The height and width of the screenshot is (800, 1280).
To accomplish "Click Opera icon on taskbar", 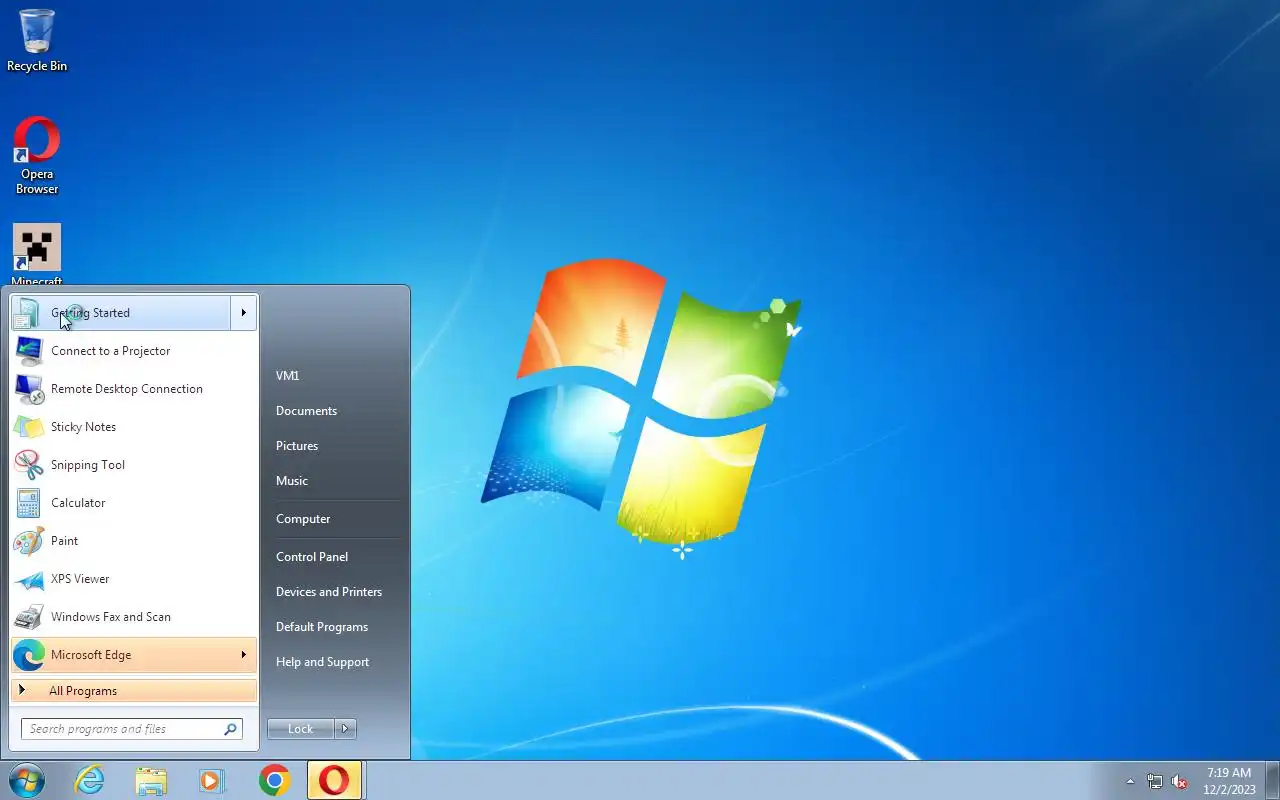I will (x=334, y=780).
